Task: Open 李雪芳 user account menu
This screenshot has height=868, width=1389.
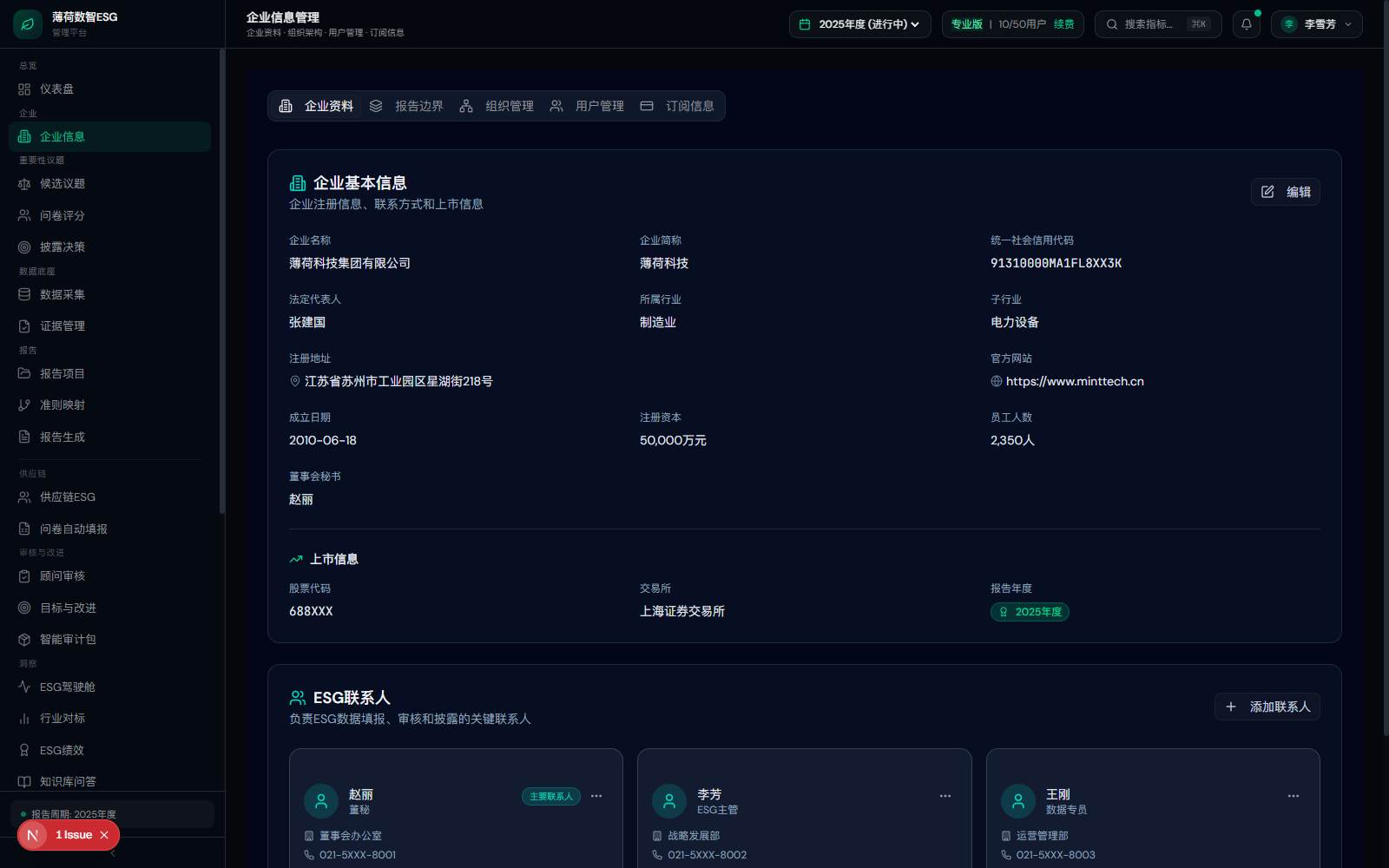Action: (1316, 24)
